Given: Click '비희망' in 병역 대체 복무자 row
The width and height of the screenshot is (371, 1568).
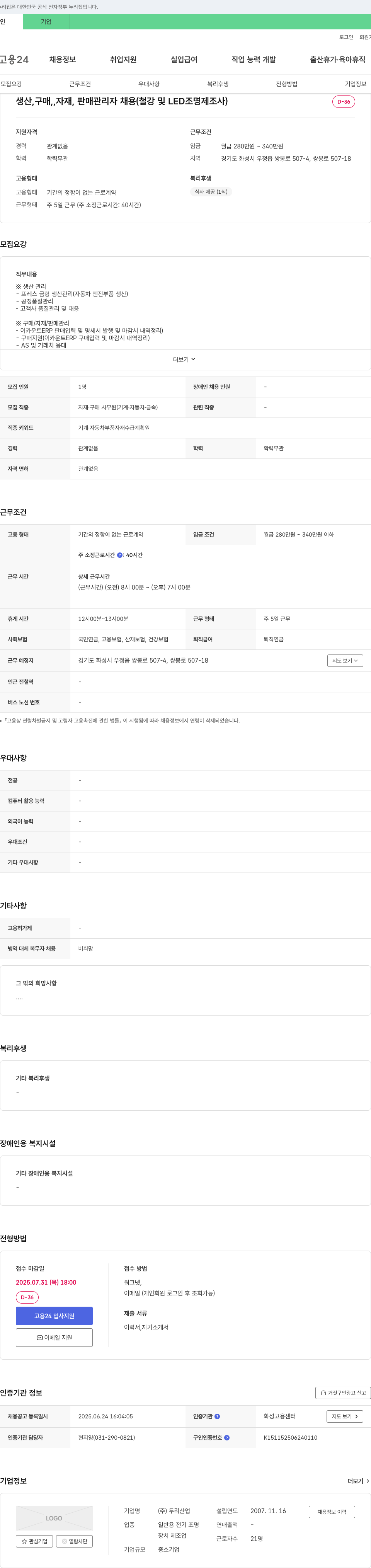Looking at the screenshot, I should pyautogui.click(x=86, y=949).
